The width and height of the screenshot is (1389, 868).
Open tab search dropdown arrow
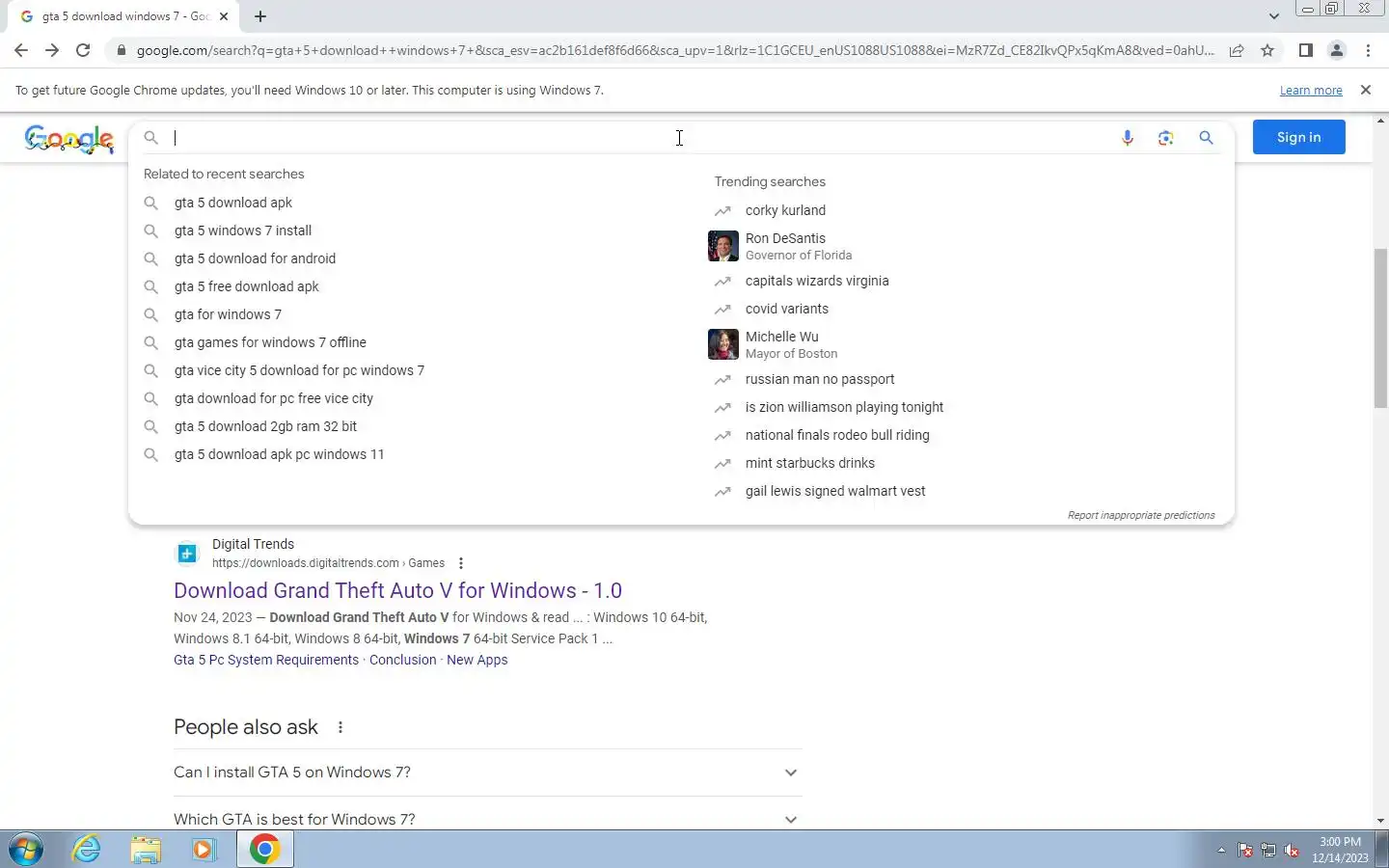1273,16
